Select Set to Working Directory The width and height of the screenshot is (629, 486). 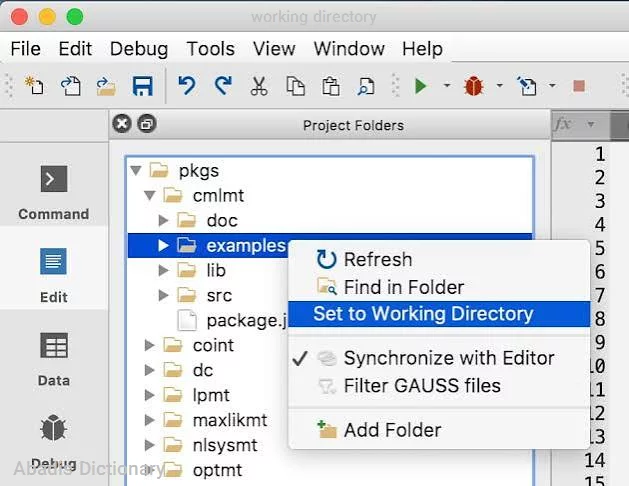point(439,314)
